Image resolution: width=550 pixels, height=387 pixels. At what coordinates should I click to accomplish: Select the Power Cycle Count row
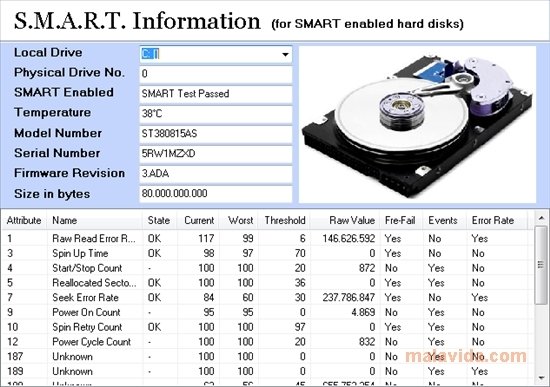tap(268, 342)
